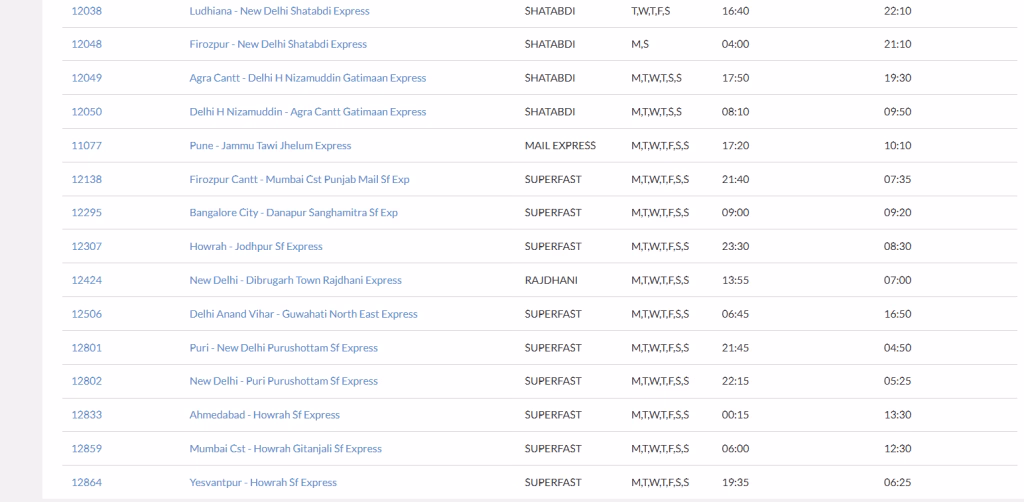Select train number 11077
Image resolution: width=1024 pixels, height=502 pixels.
[x=86, y=146]
